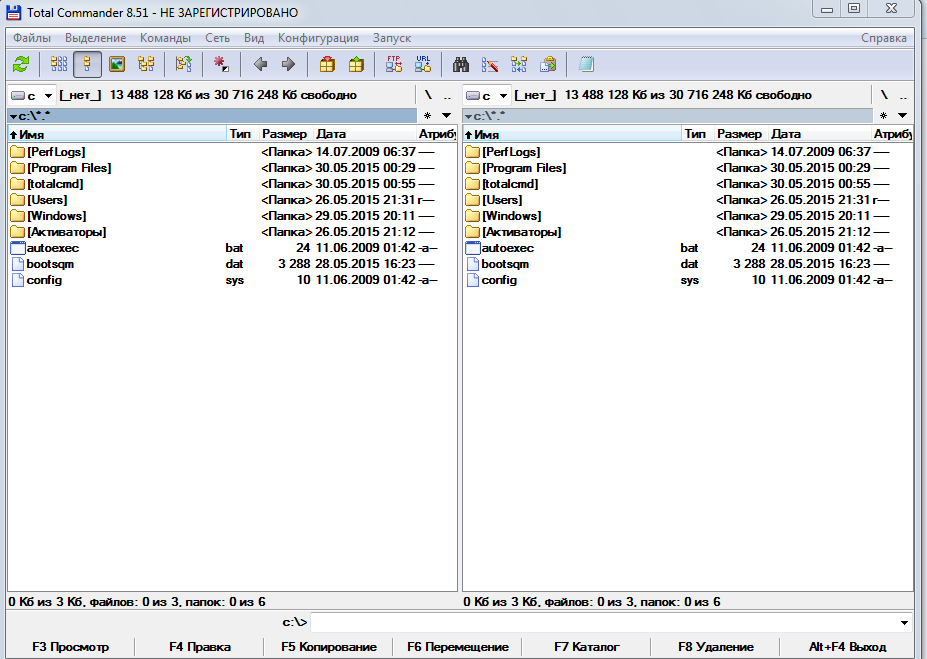Open the Выделение menu
This screenshot has height=659, width=927.
[x=95, y=38]
